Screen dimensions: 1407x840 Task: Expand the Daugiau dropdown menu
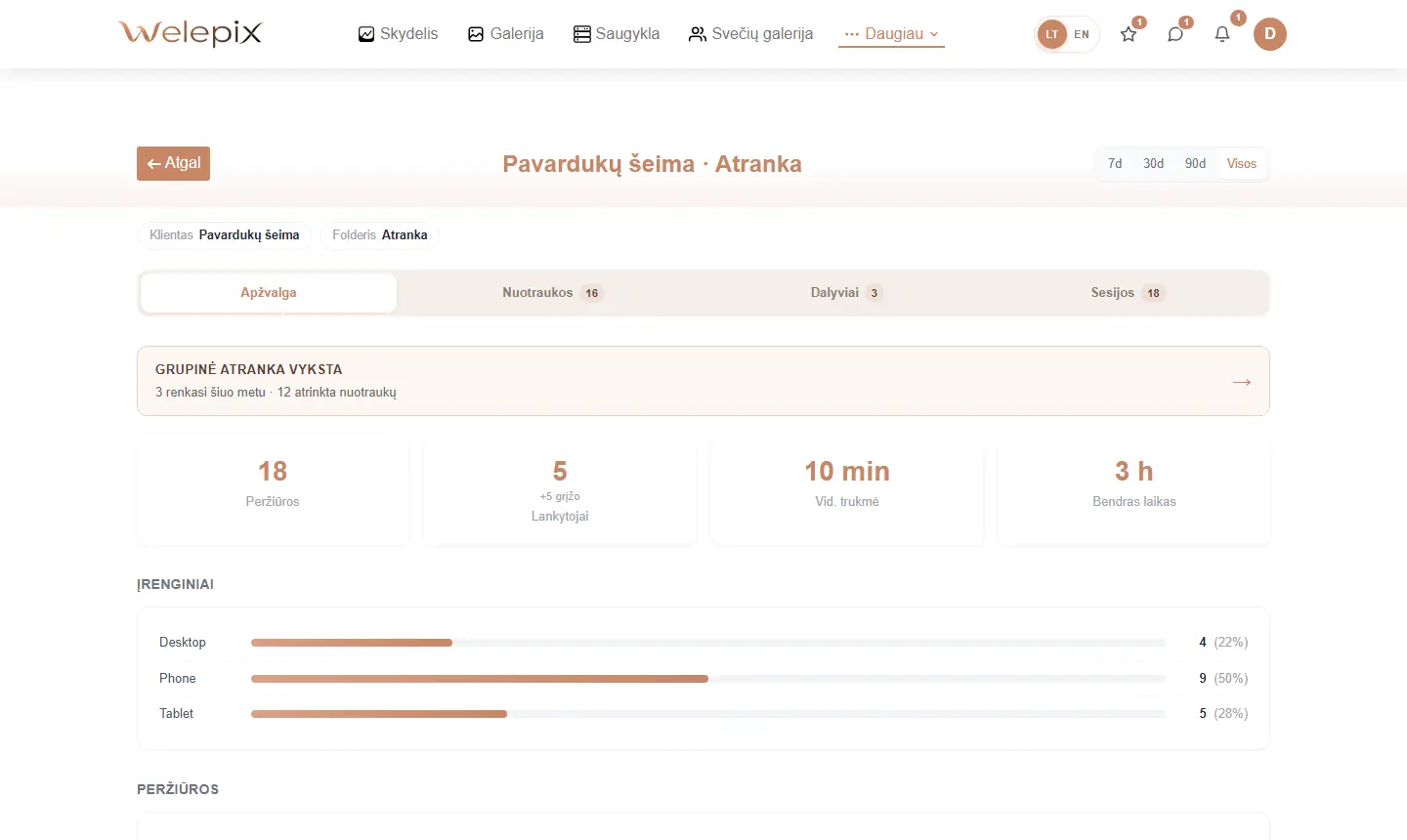coord(891,34)
